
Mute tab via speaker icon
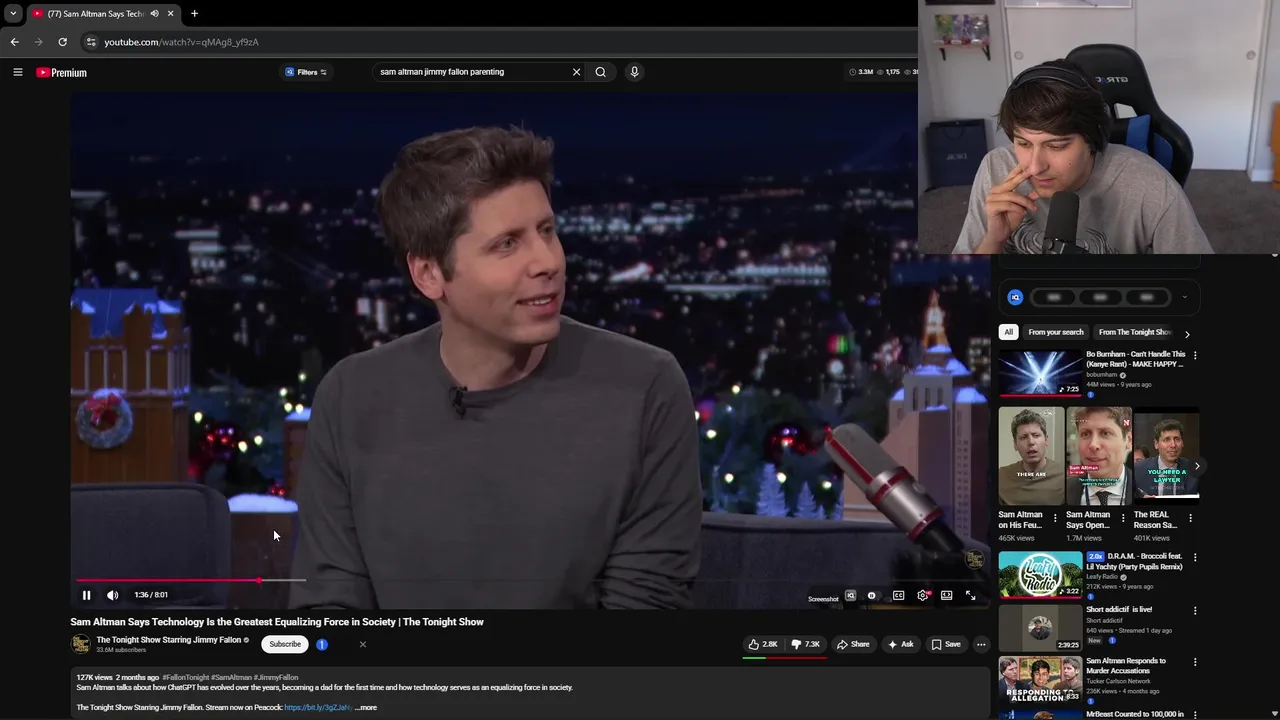click(154, 14)
